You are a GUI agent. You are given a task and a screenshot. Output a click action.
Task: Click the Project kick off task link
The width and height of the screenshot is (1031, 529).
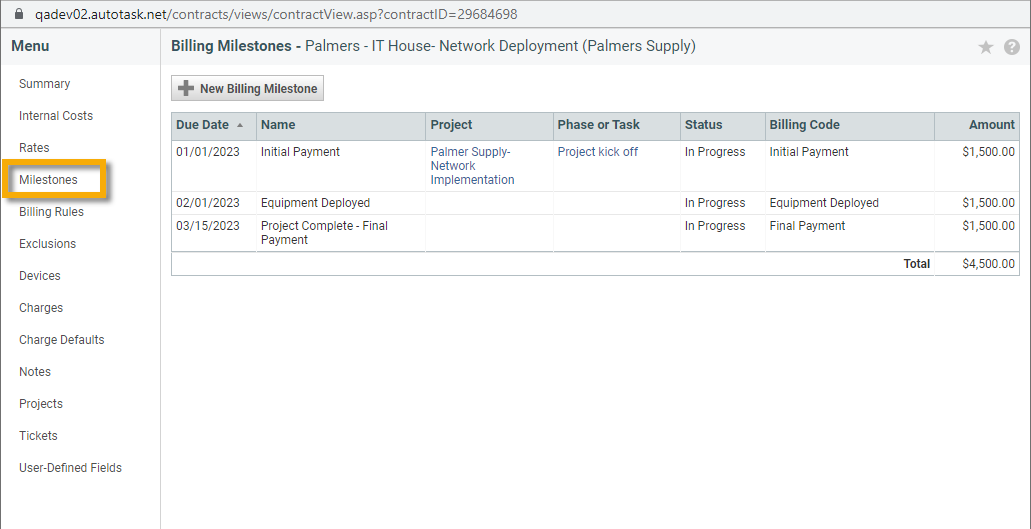point(597,152)
